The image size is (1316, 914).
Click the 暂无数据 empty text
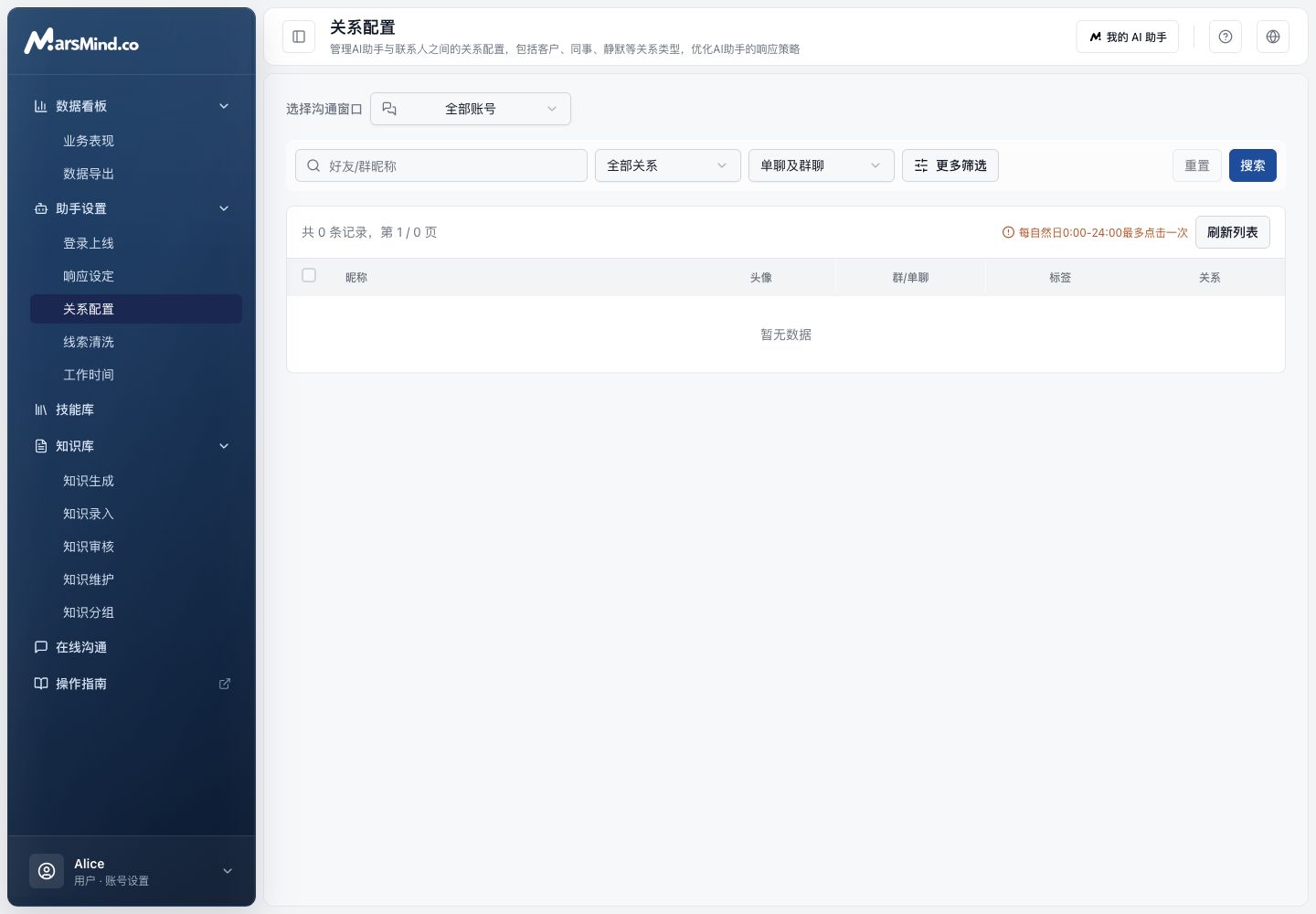click(x=786, y=335)
